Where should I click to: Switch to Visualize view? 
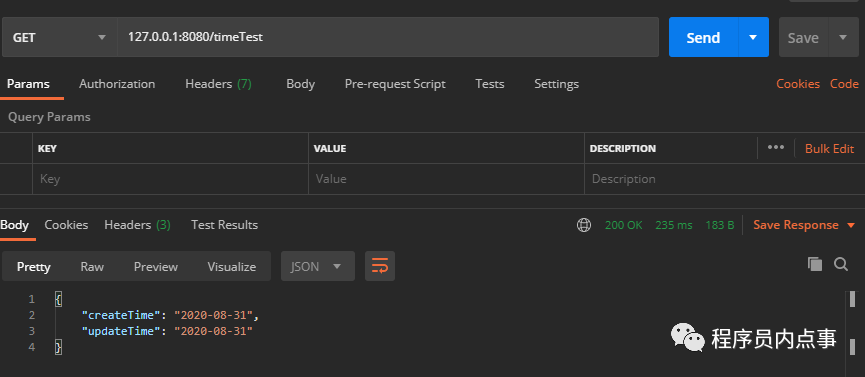click(x=232, y=267)
